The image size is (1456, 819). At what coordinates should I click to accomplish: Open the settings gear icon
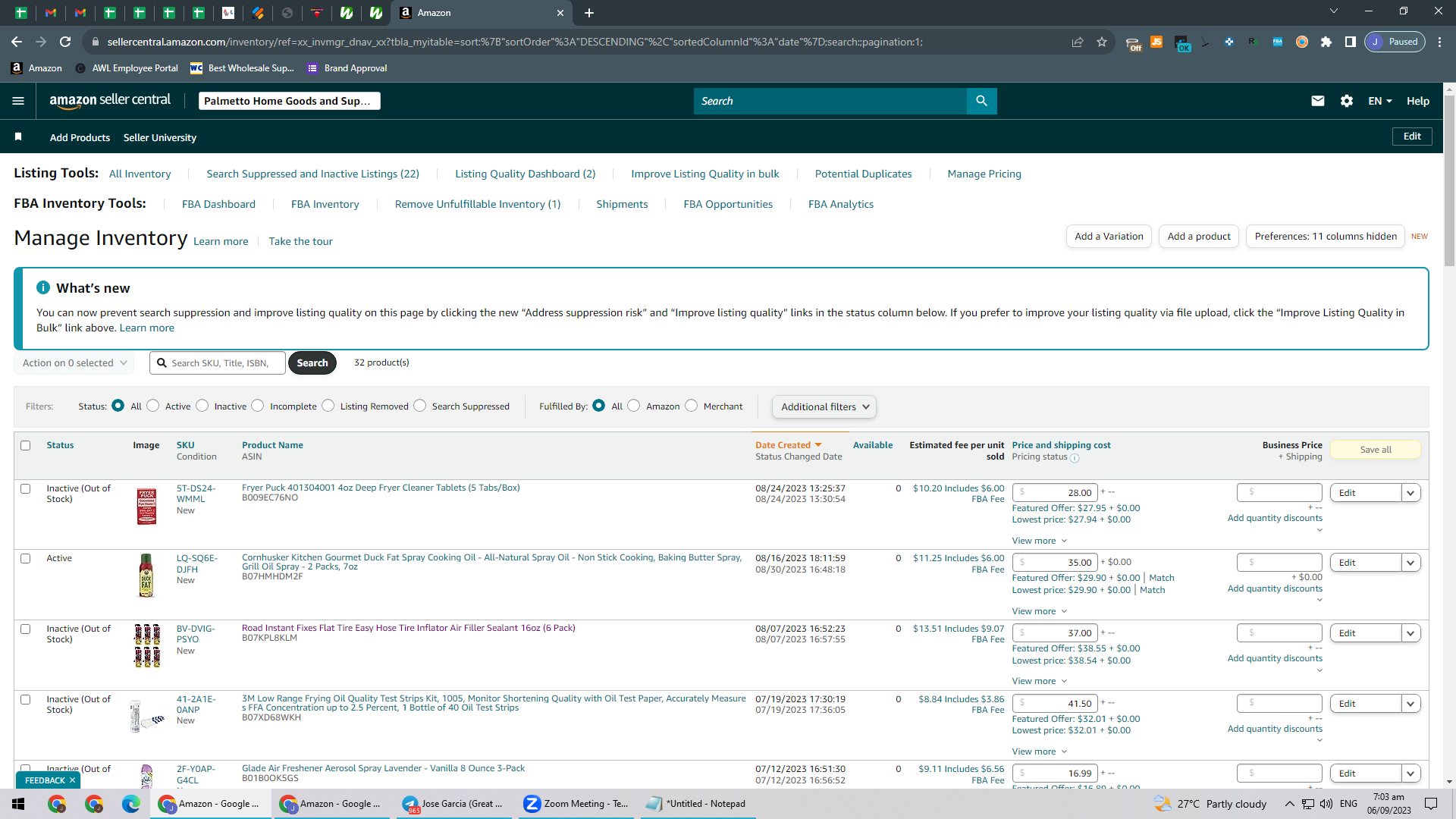coord(1347,101)
